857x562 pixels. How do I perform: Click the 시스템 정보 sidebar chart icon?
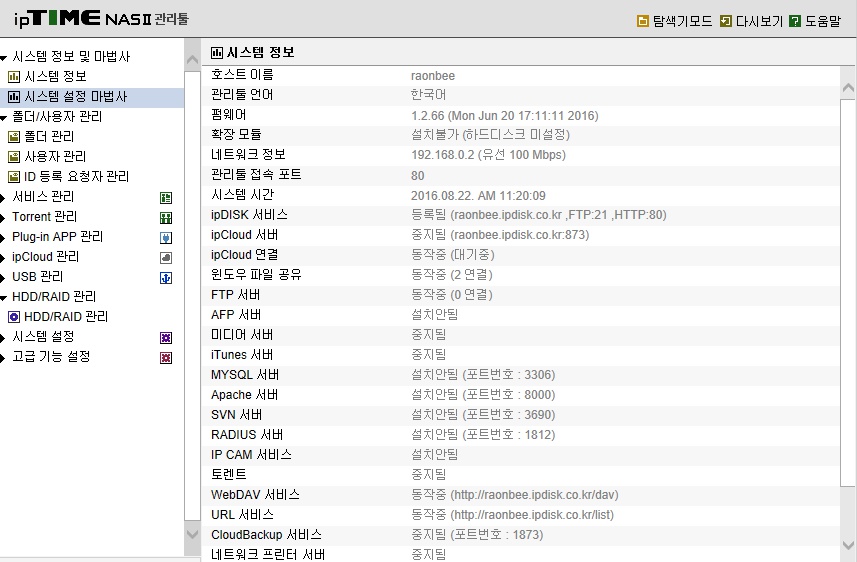tap(14, 77)
